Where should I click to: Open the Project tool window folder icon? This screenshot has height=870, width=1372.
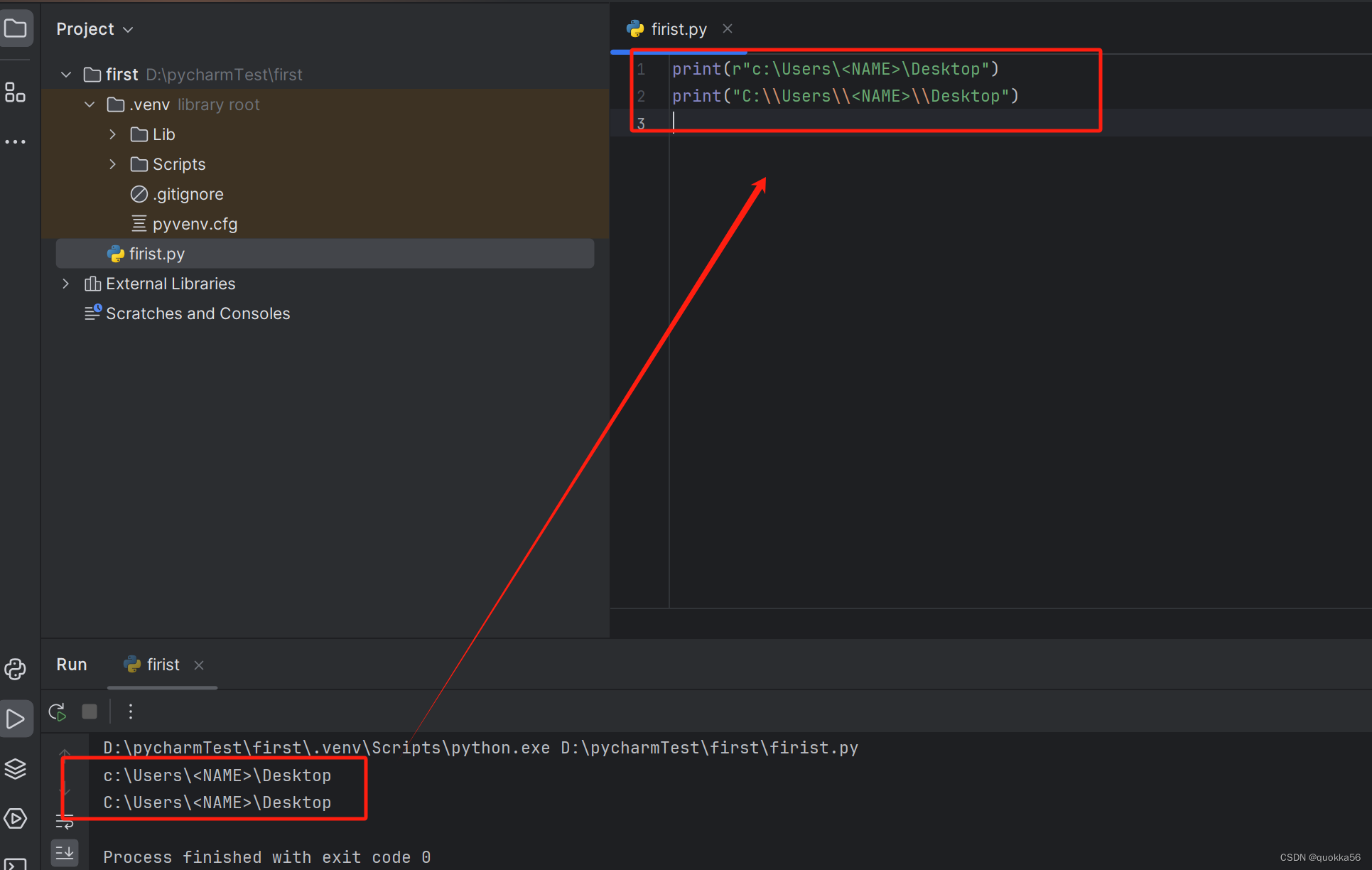tap(16, 28)
